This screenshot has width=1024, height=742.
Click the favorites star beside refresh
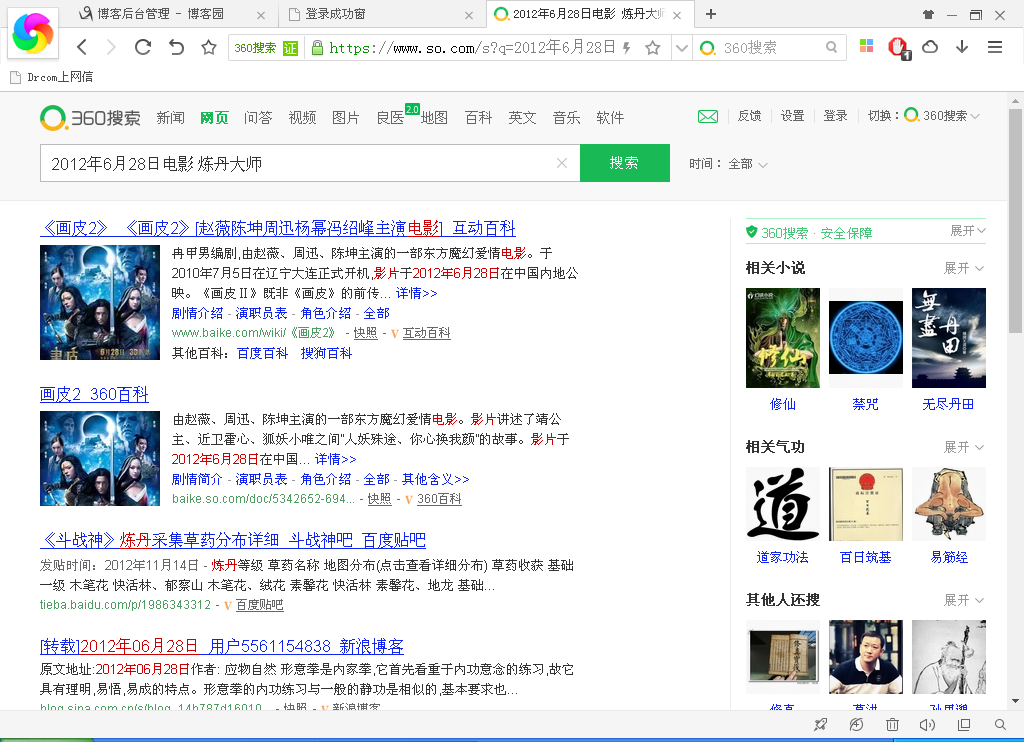click(208, 47)
